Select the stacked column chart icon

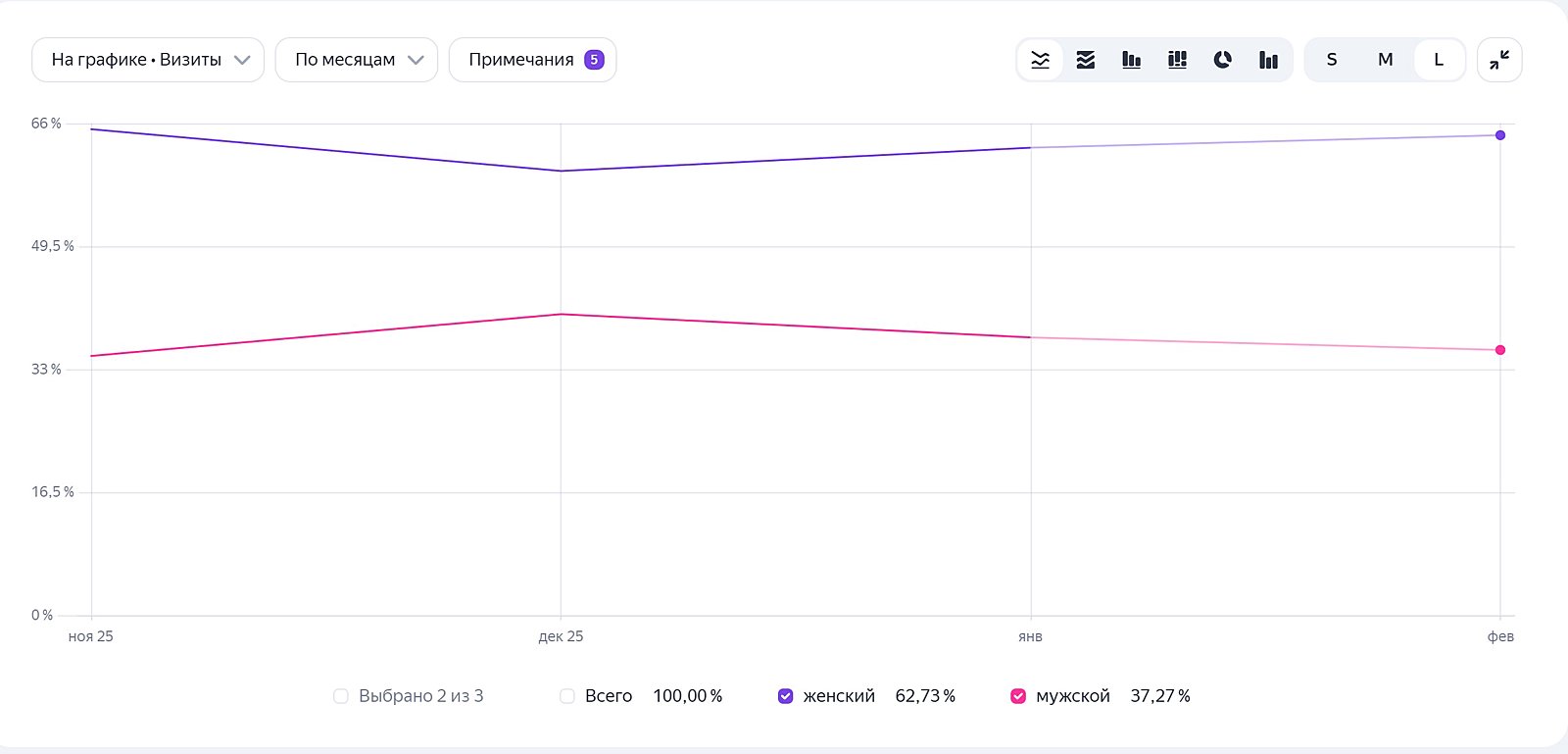point(1178,60)
